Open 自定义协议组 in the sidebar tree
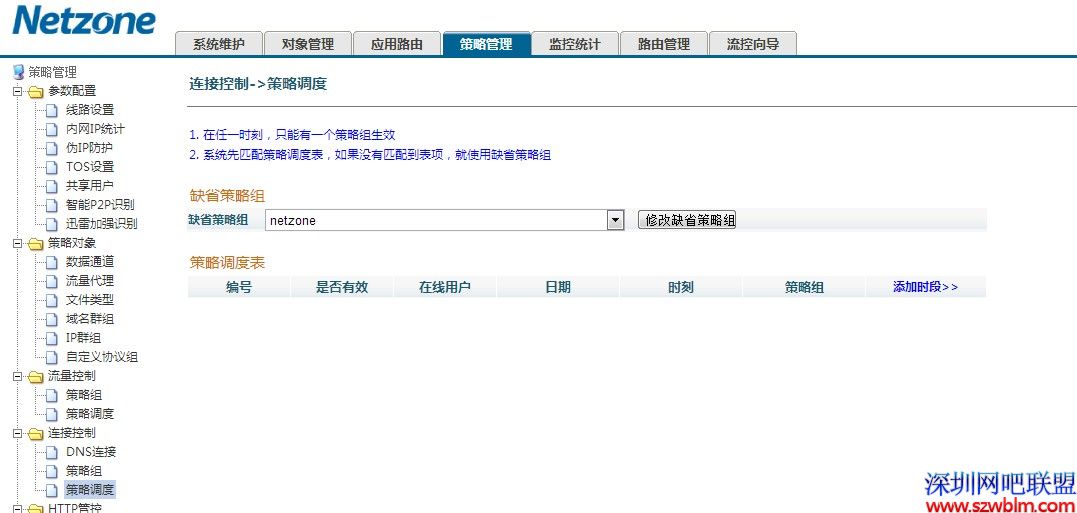Image resolution: width=1077 pixels, height=513 pixels. [x=102, y=357]
